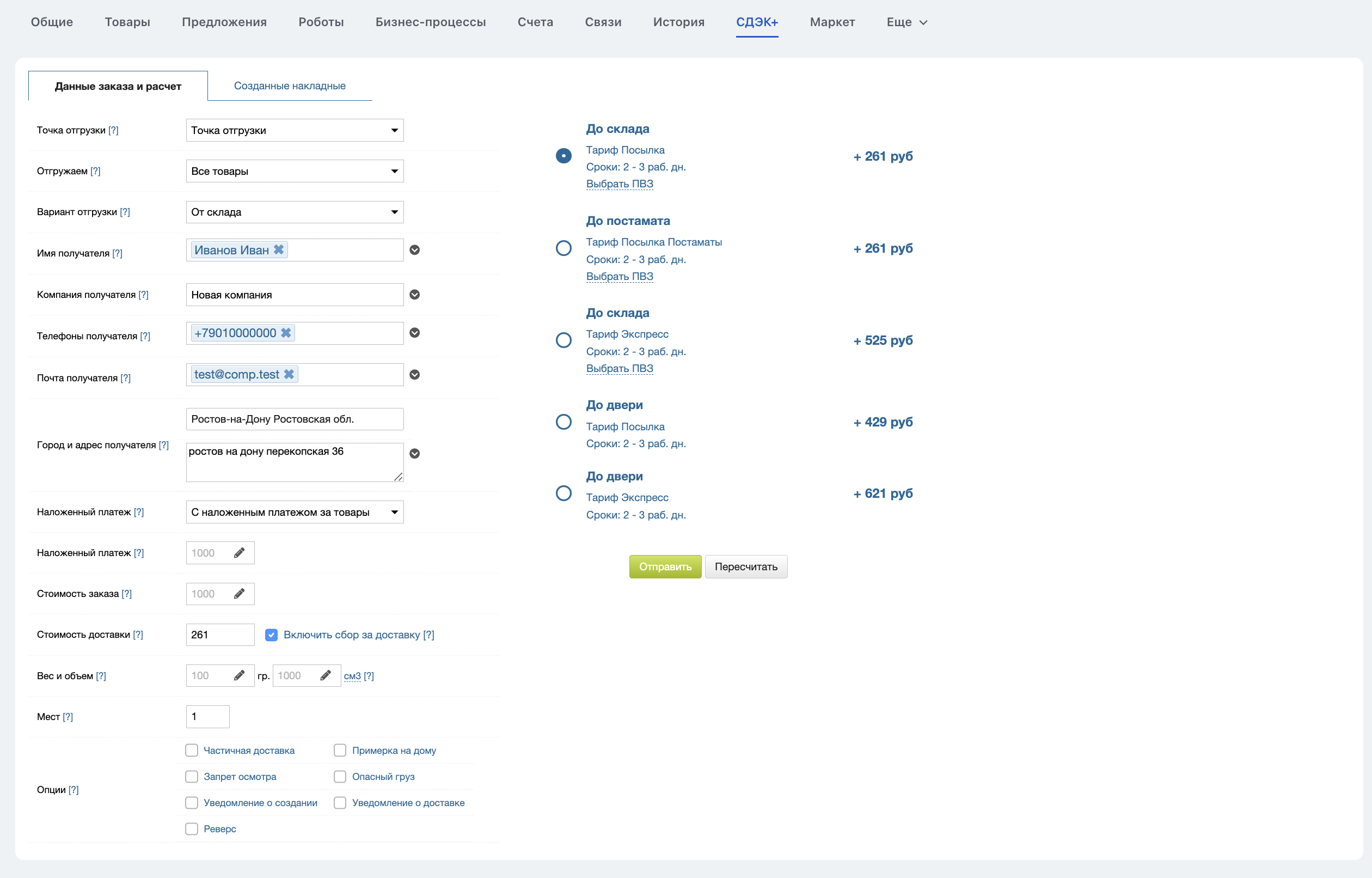The image size is (1372, 878).
Task: Remove the Иванов Иван recipient tag
Action: point(279,249)
